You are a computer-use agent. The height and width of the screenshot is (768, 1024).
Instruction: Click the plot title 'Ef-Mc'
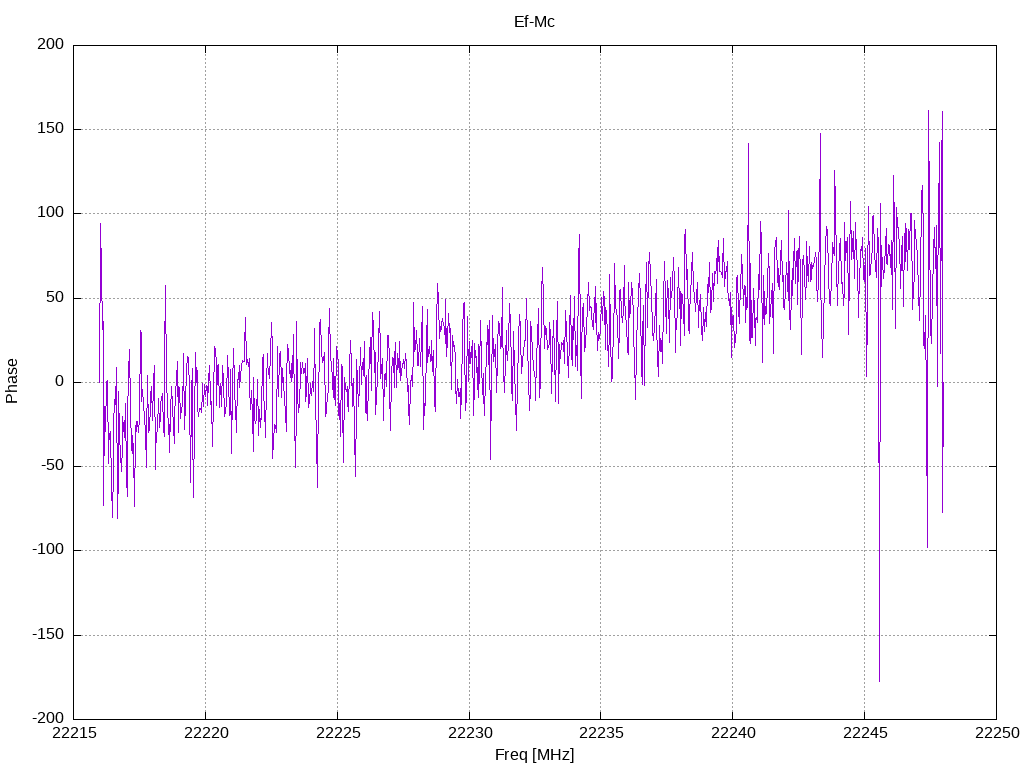pos(534,22)
